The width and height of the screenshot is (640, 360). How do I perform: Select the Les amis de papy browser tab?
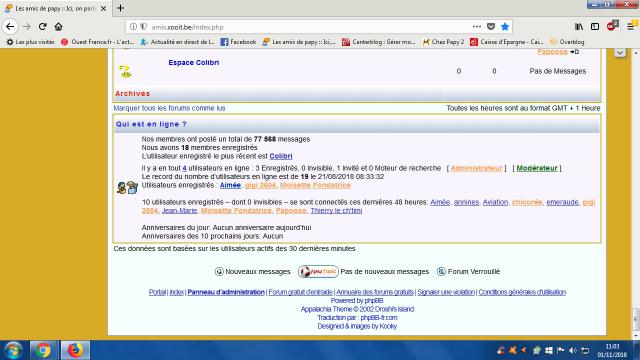click(x=55, y=8)
